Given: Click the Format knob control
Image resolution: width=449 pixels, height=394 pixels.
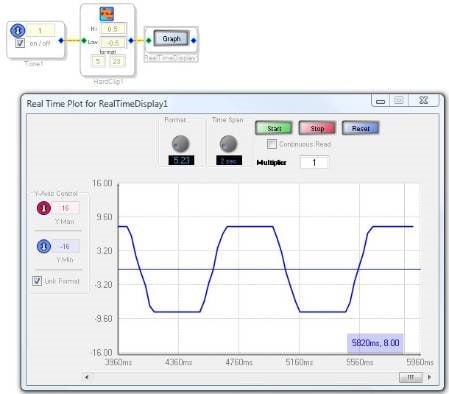Looking at the screenshot, I should tap(180, 144).
